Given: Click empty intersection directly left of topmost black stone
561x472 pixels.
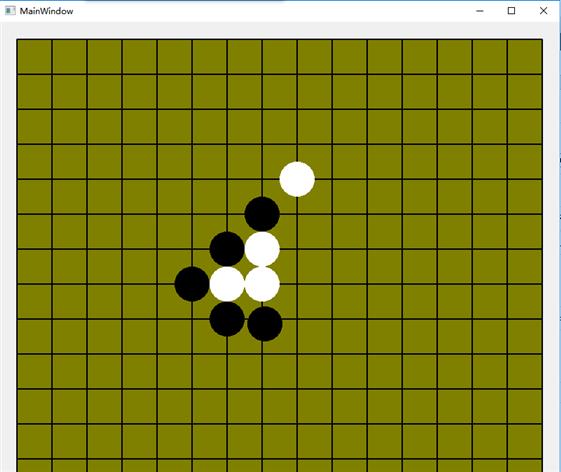Looking at the screenshot, I should pos(227,214).
